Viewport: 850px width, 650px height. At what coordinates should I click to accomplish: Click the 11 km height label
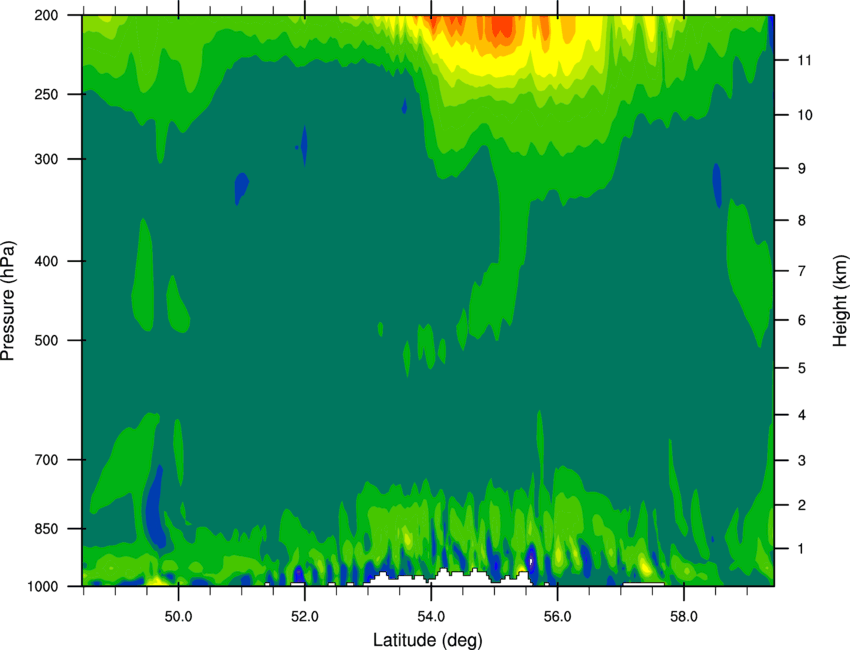pyautogui.click(x=804, y=60)
